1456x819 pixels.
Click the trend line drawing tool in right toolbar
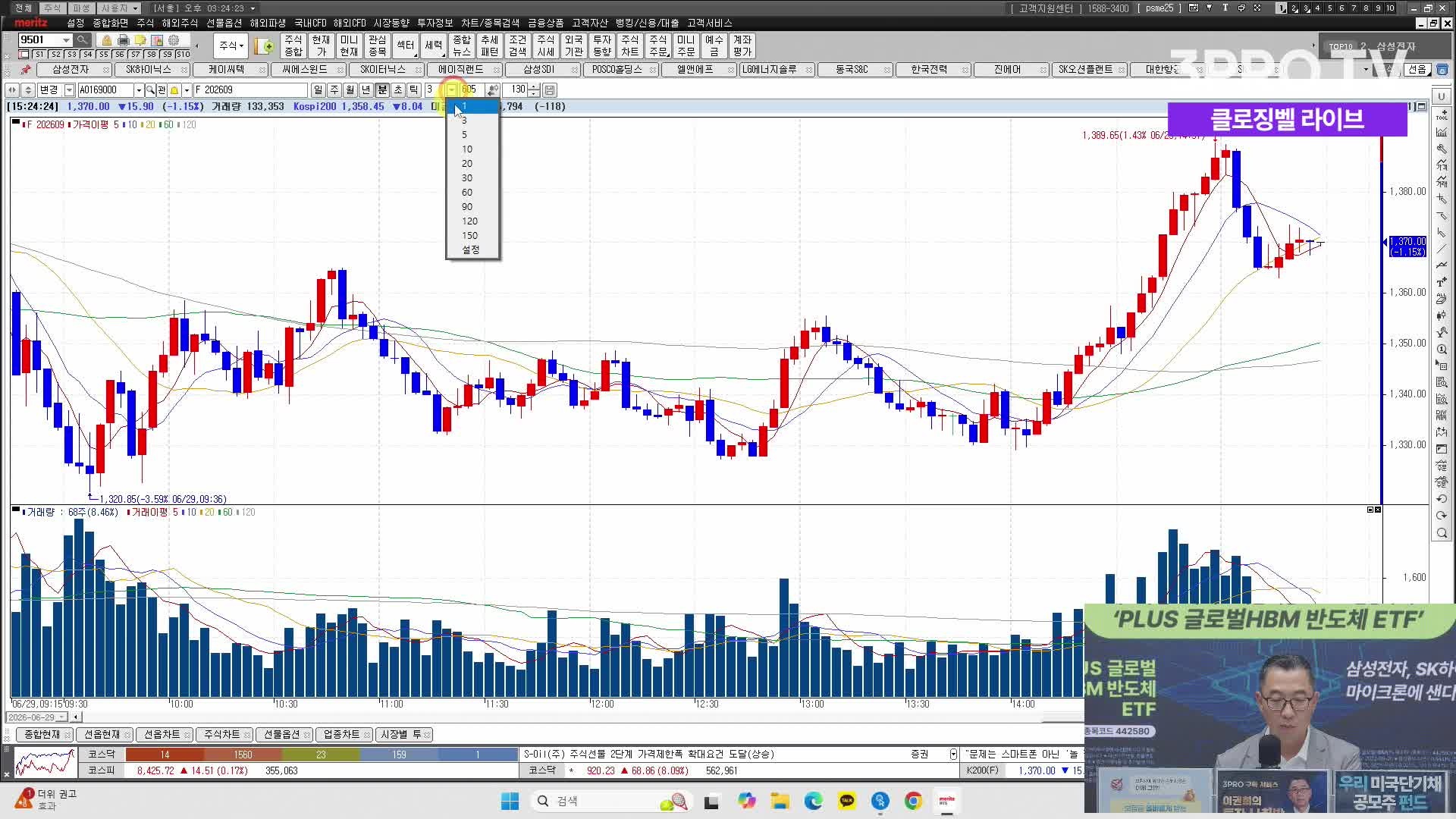click(1442, 249)
